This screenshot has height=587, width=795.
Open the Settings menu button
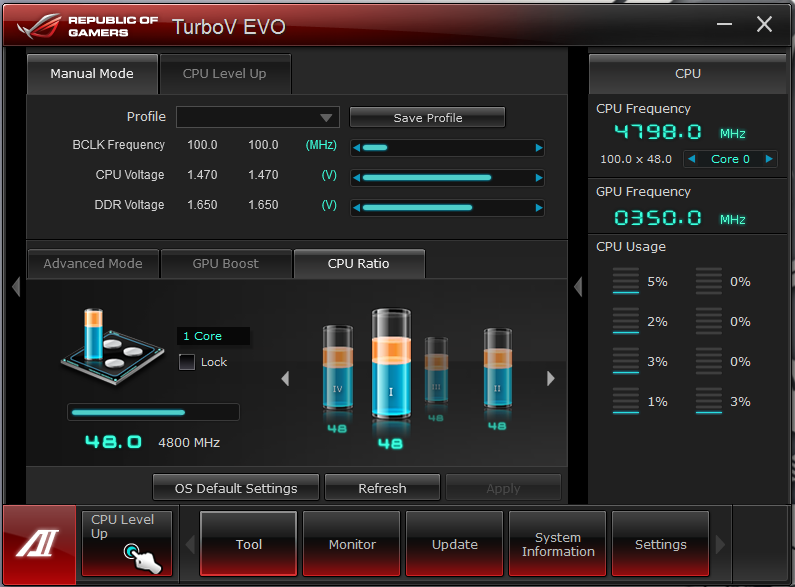click(661, 544)
